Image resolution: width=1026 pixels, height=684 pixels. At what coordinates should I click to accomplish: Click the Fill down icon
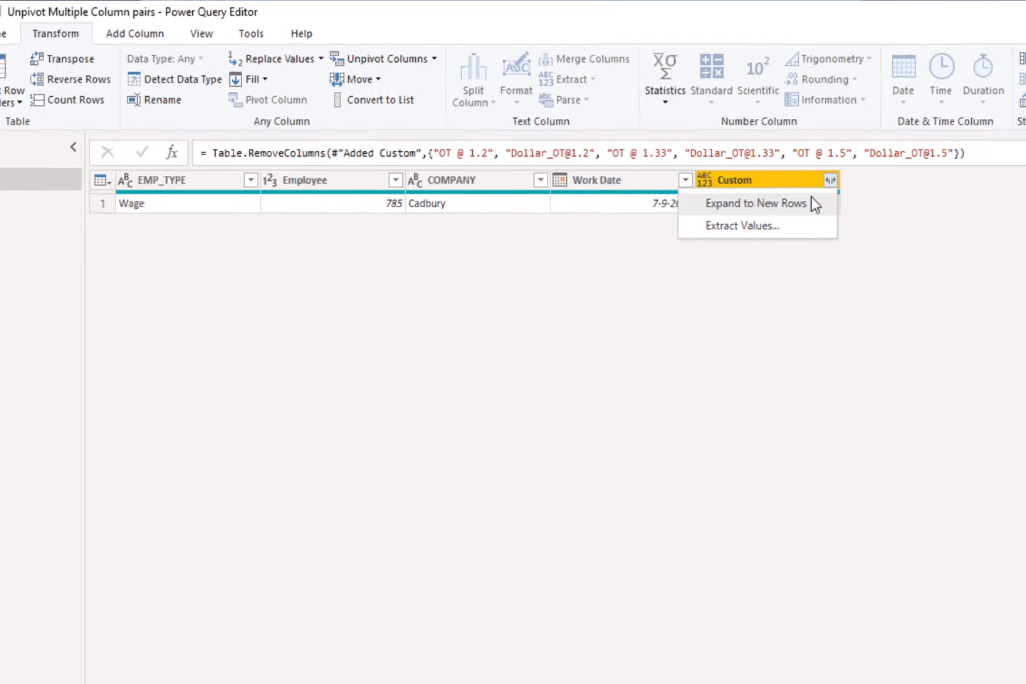[236, 79]
